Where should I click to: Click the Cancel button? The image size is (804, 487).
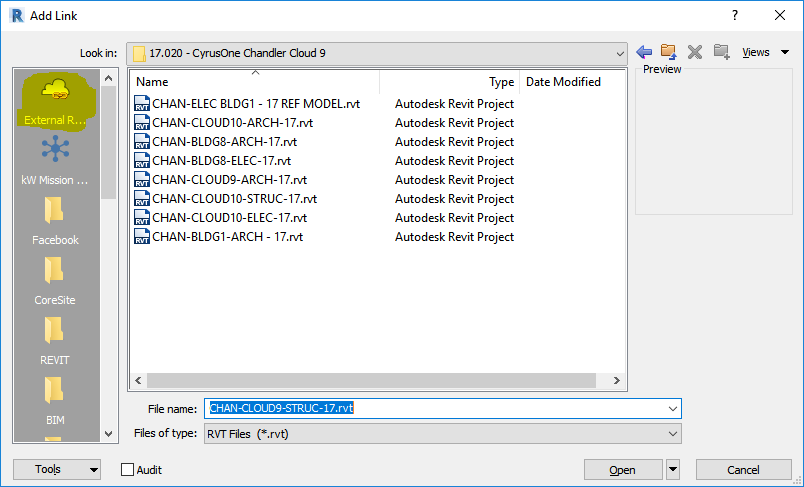[743, 470]
